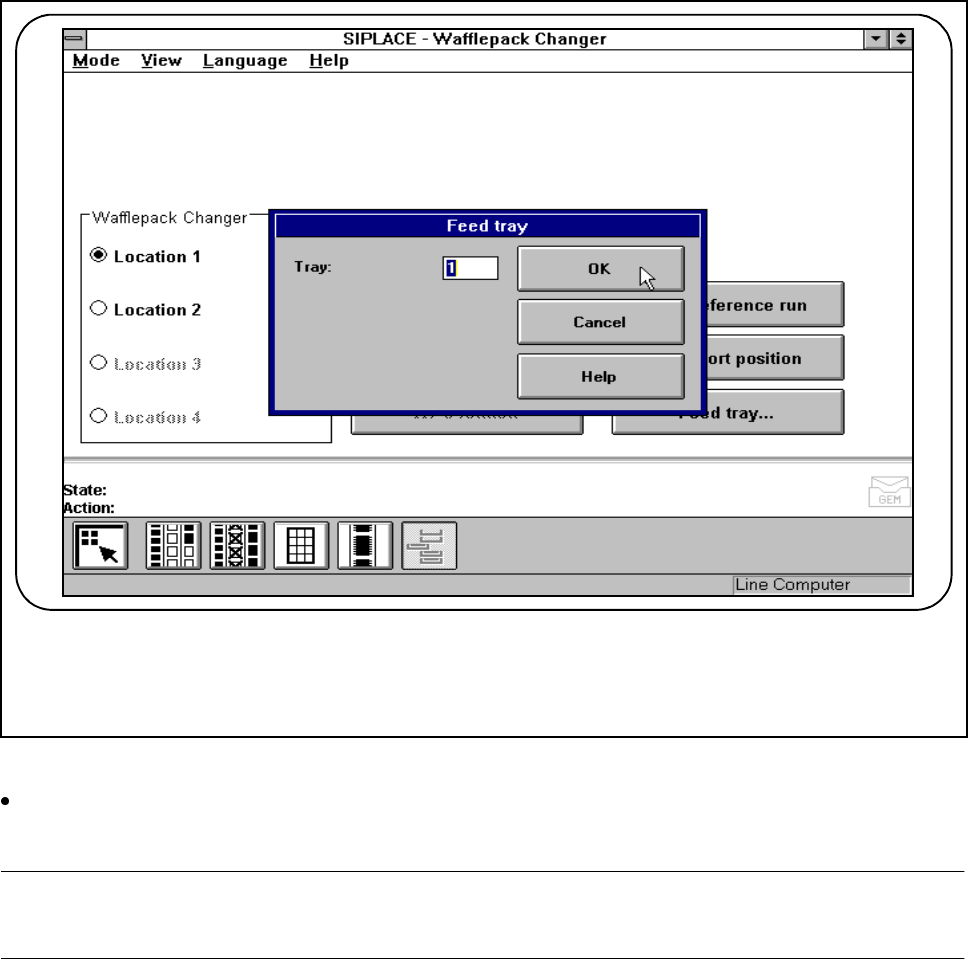Confirm the Feed tray dialog with OK
Image resolution: width=968 pixels, height=959 pixels.
point(601,269)
